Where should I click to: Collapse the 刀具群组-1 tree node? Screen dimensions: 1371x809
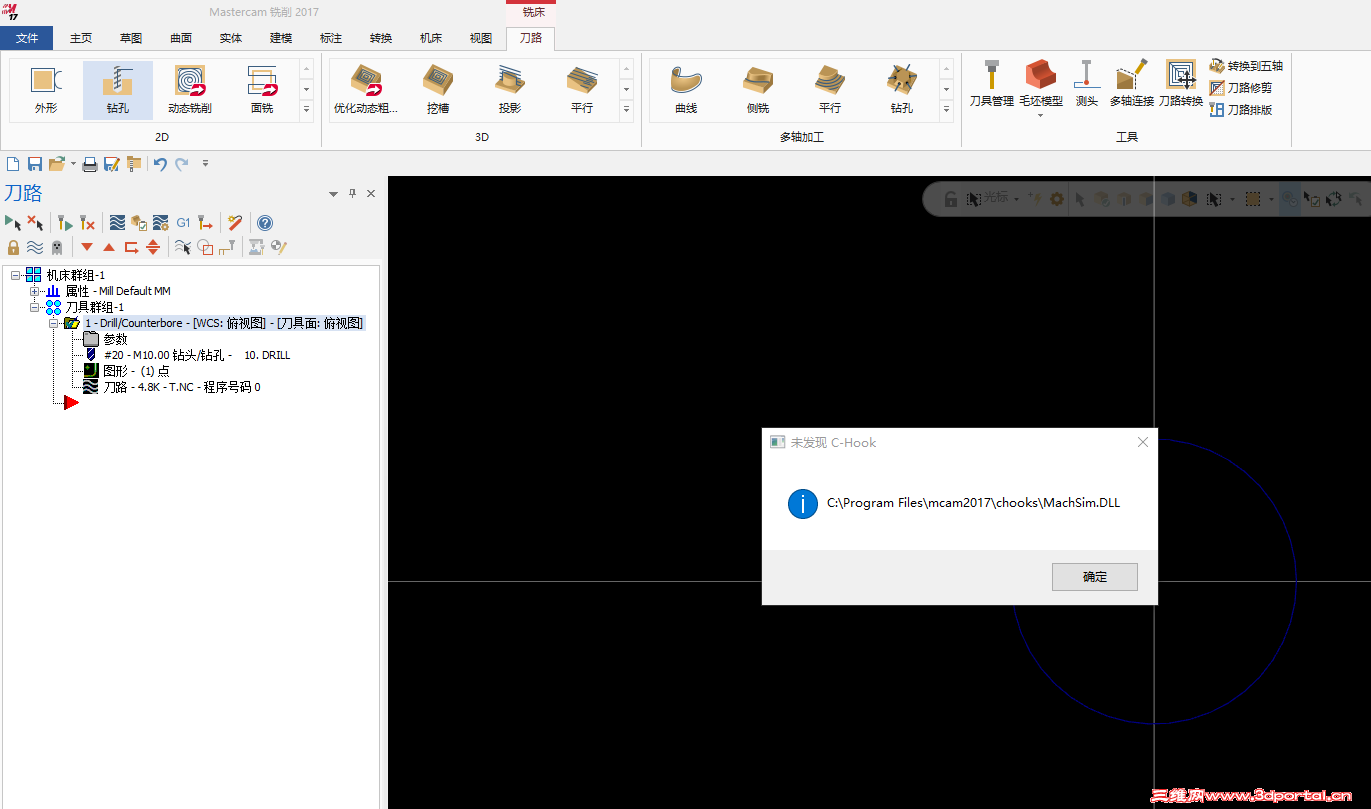click(x=35, y=307)
